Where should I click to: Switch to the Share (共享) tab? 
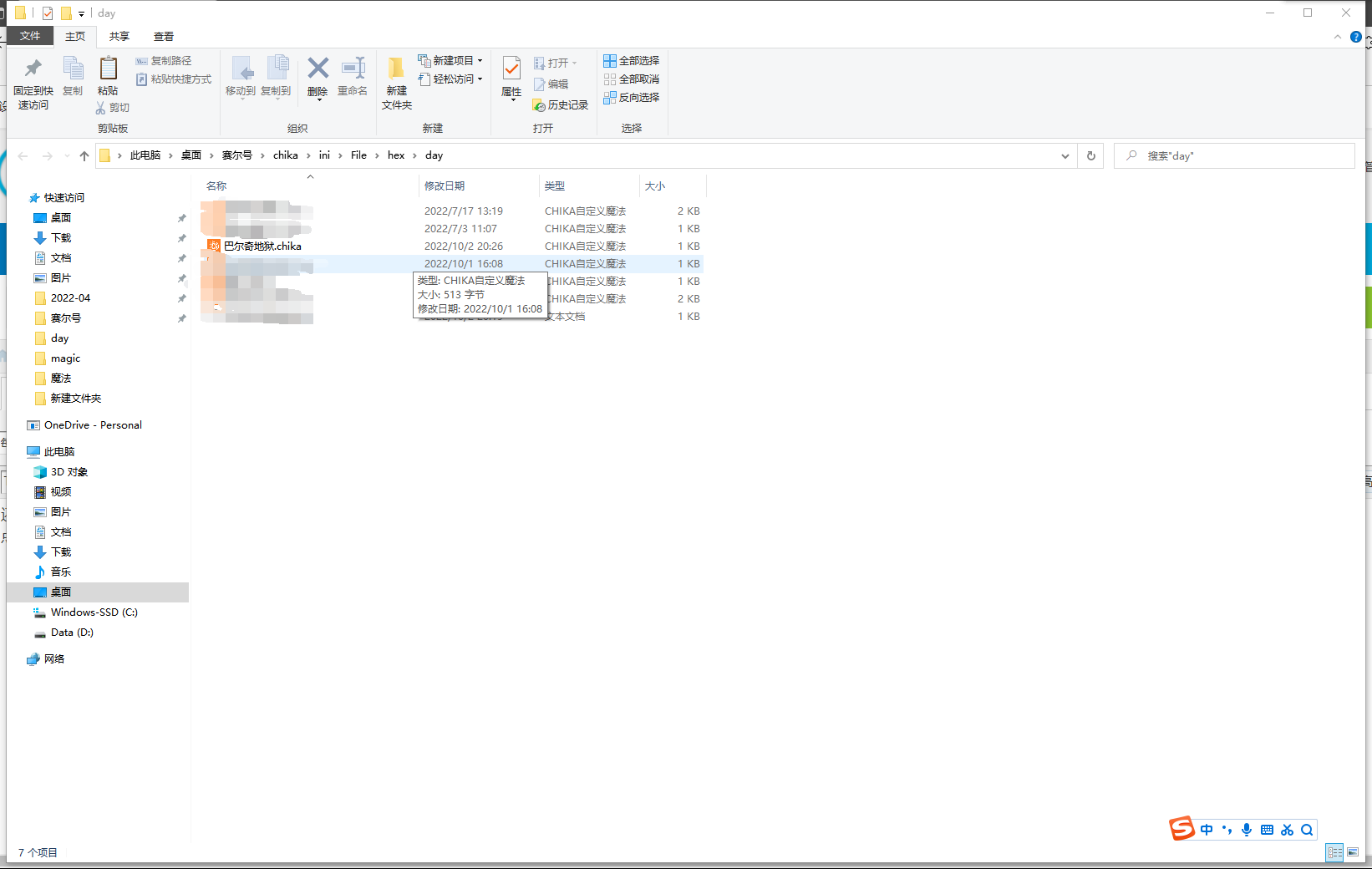pos(119,37)
